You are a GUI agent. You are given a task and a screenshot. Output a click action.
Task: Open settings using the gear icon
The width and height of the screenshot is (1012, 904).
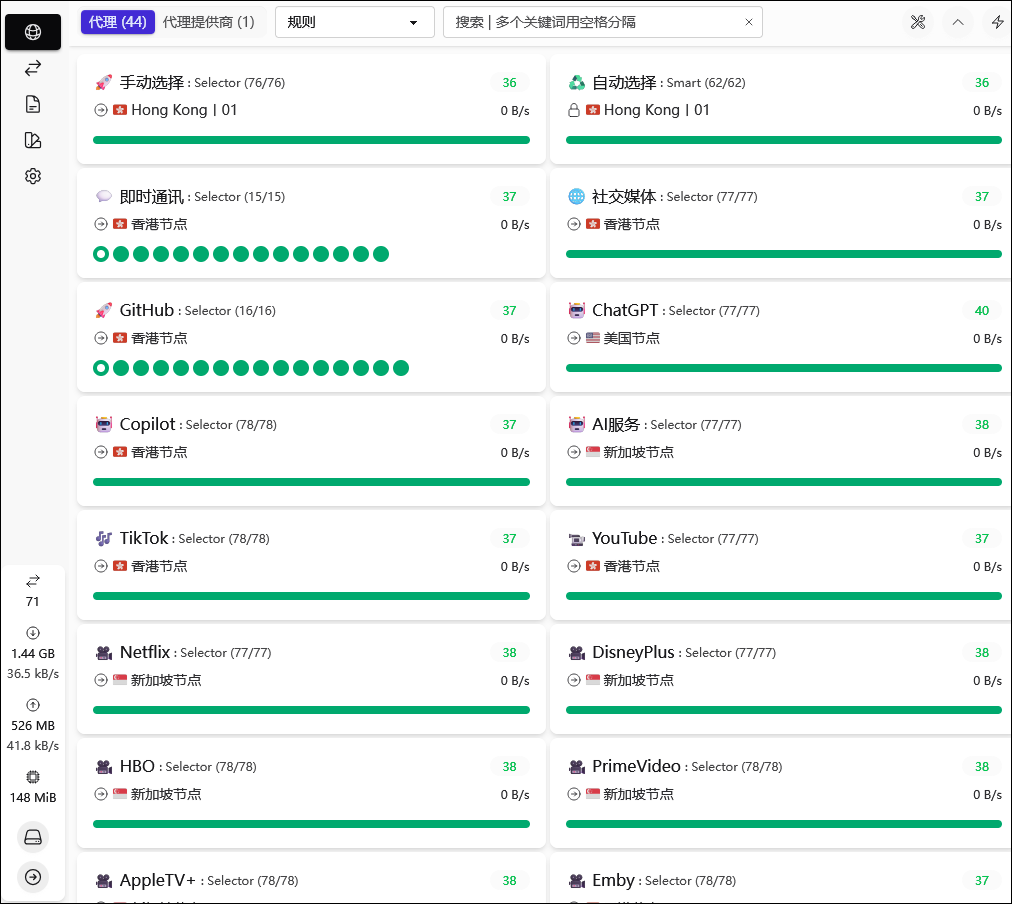click(x=33, y=176)
